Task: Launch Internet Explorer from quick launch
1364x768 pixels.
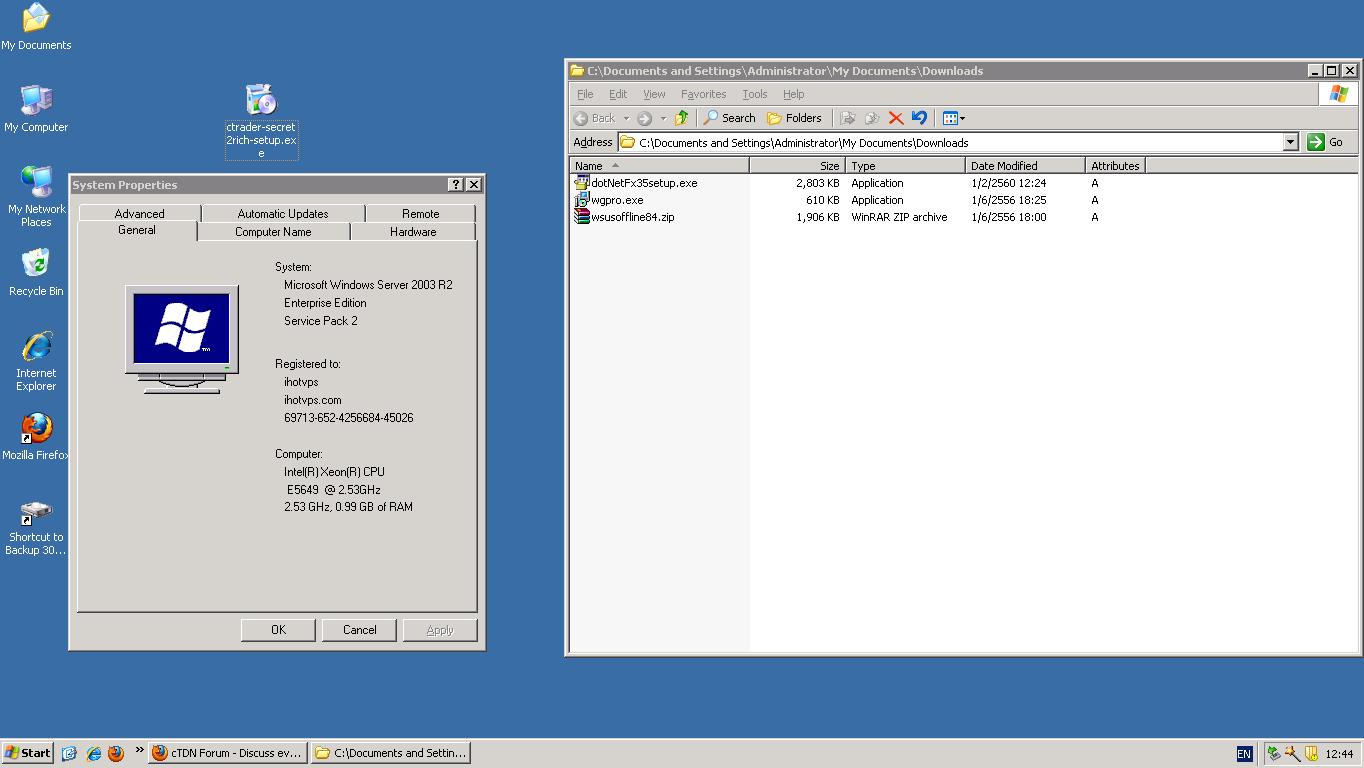Action: [93, 753]
